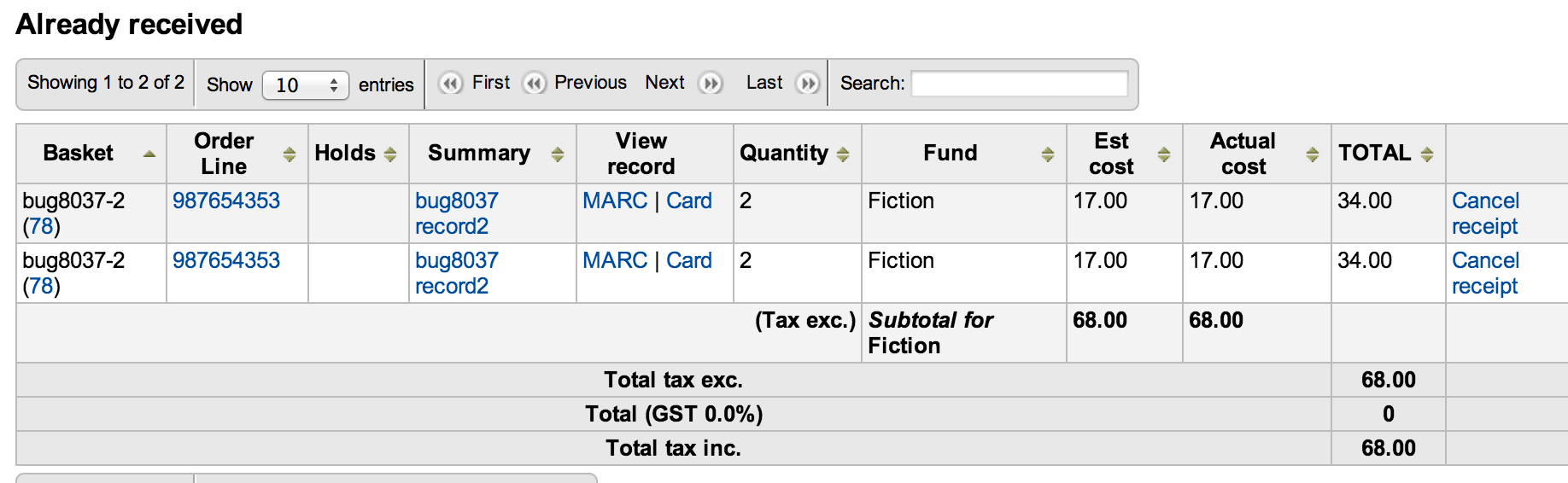Click the Previous page arrow icon
The height and width of the screenshot is (483, 1568).
535,84
